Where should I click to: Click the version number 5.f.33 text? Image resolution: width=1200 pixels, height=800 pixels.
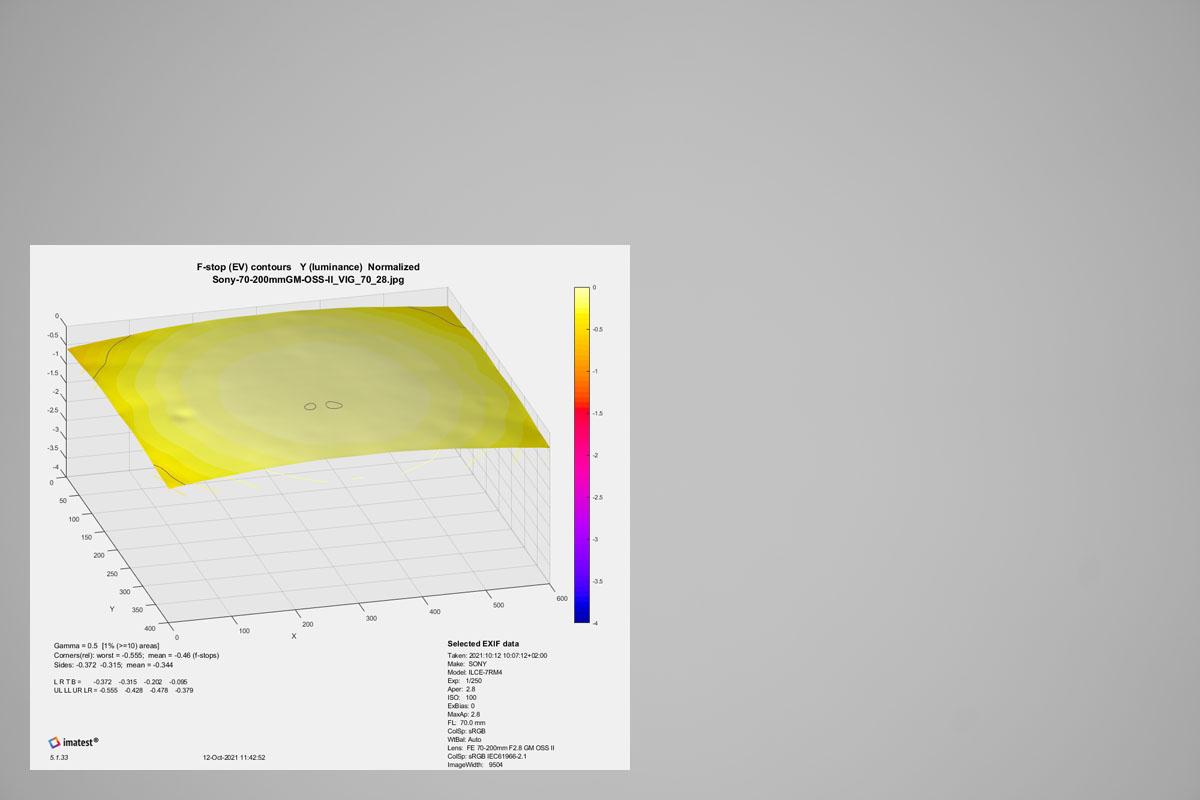[x=59, y=757]
